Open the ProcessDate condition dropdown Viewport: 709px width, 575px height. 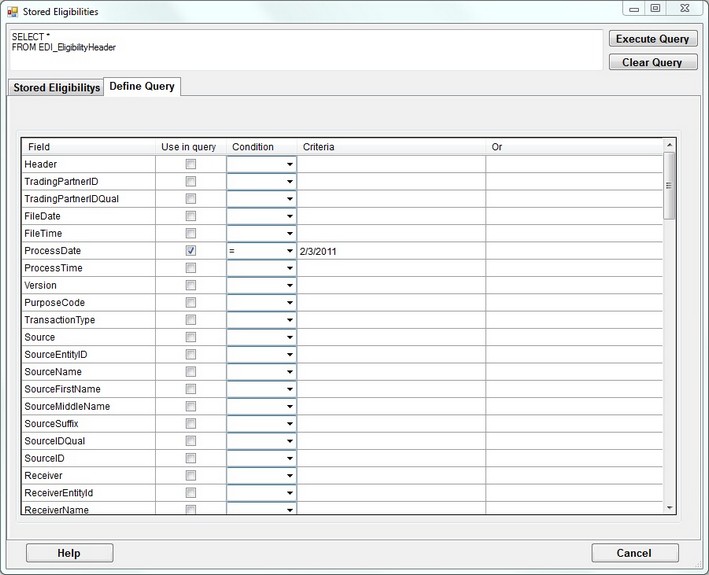point(289,251)
